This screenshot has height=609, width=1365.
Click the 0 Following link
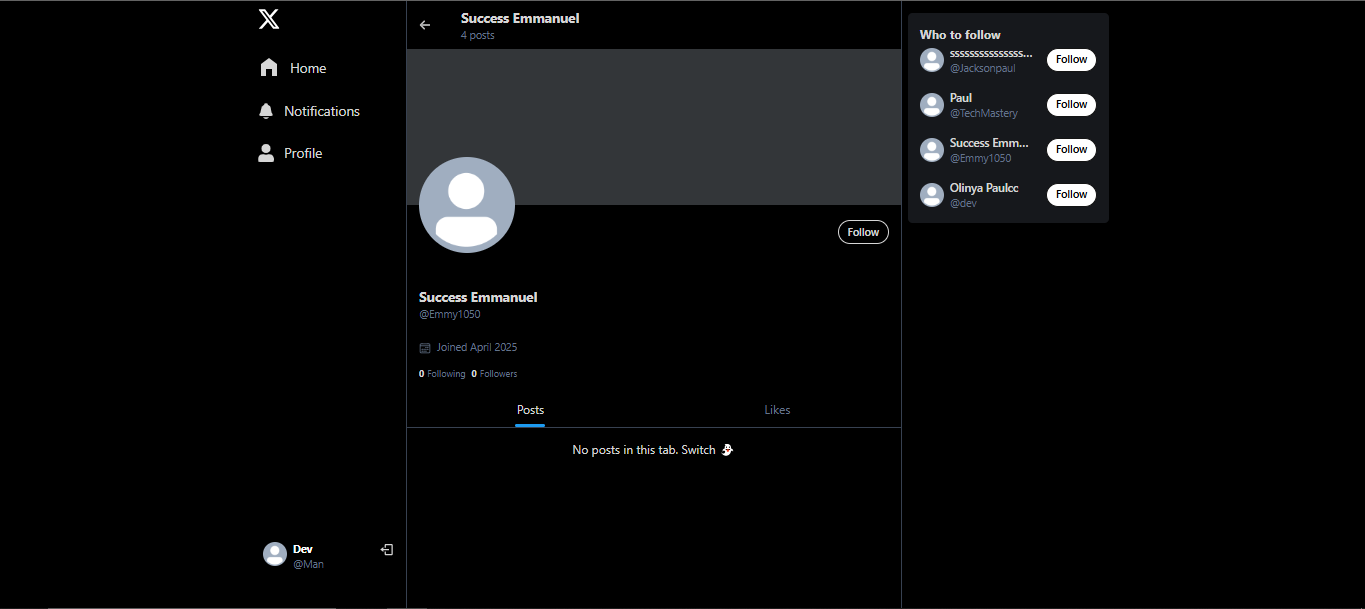coord(442,374)
